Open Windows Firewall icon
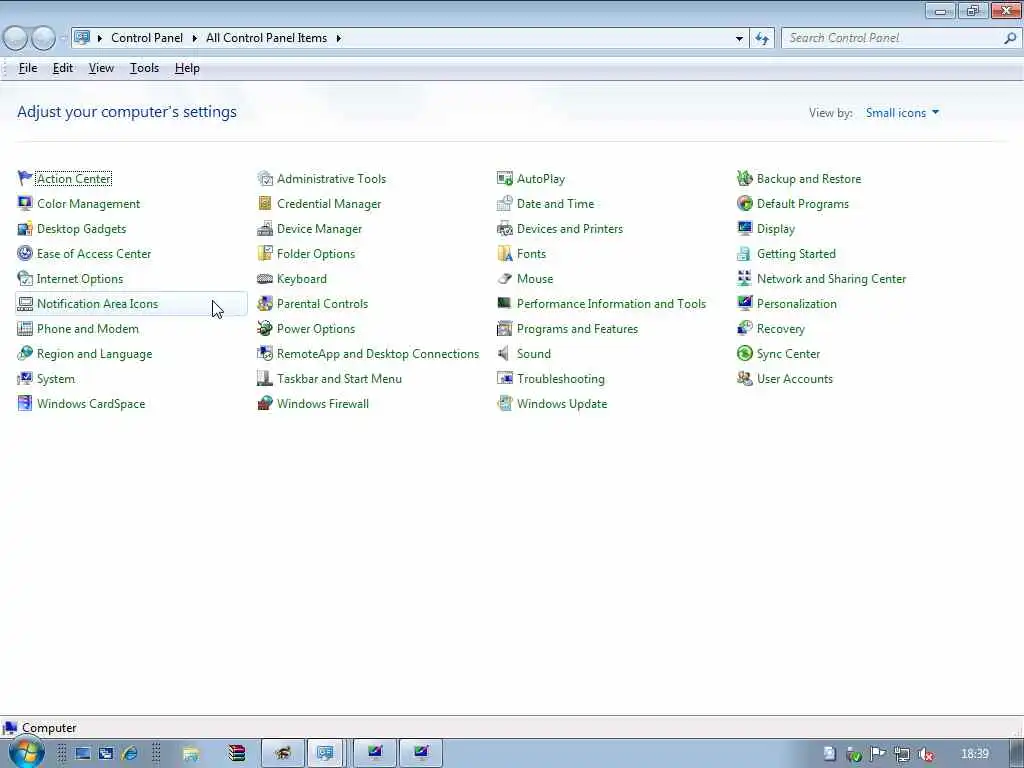The width and height of the screenshot is (1024, 768). pos(264,403)
